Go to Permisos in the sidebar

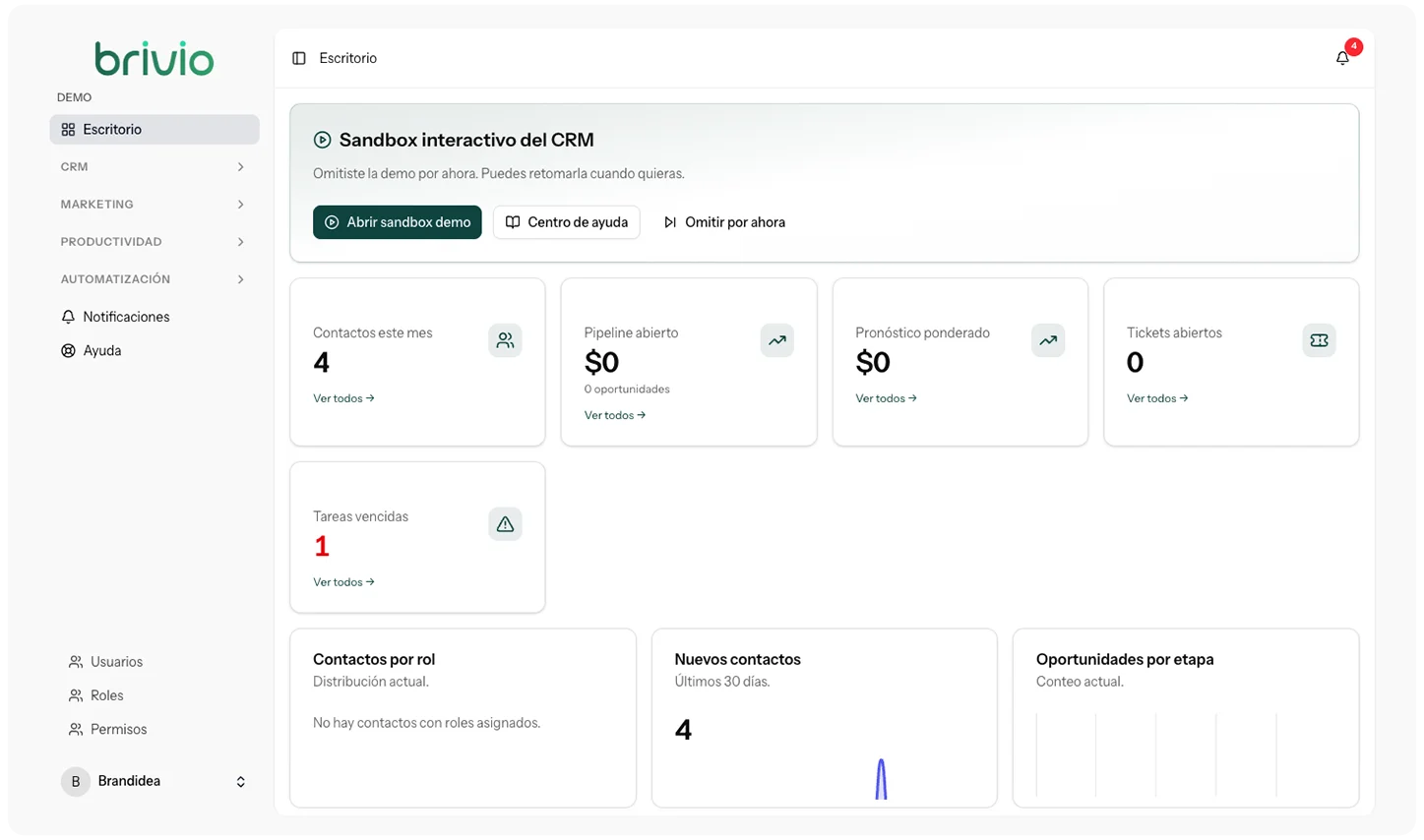click(x=155, y=729)
